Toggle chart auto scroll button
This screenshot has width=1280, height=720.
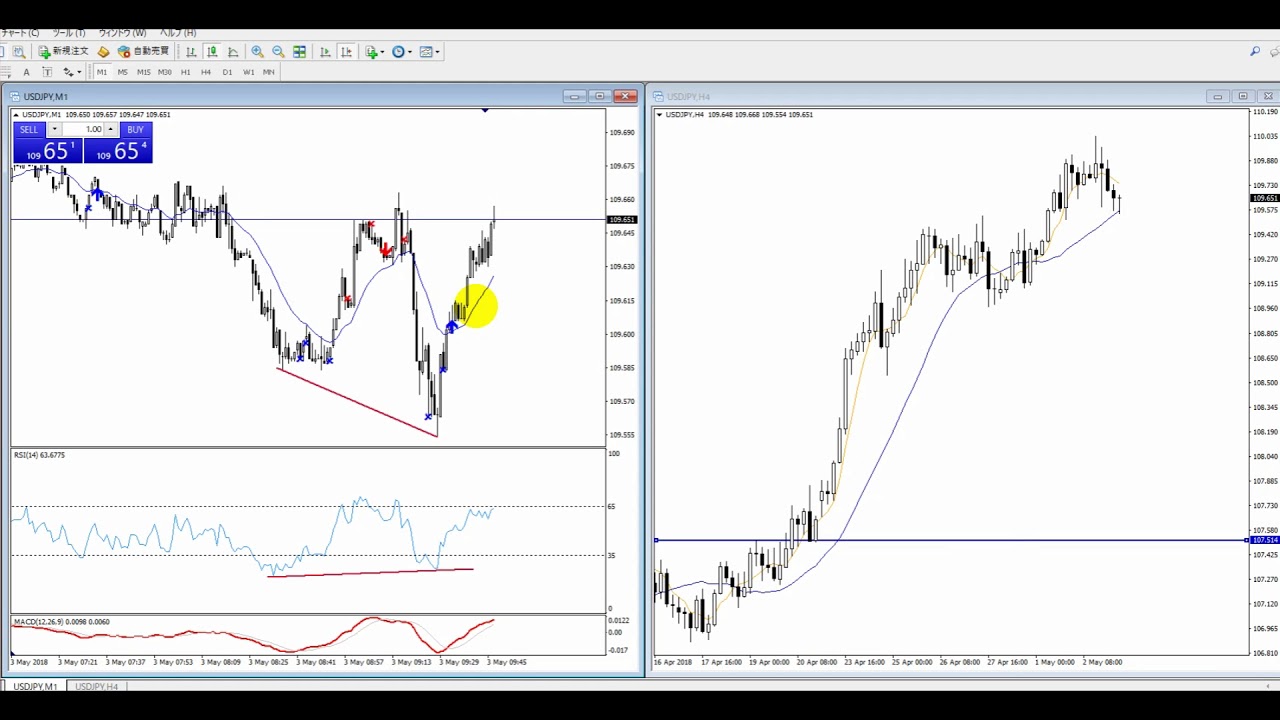coord(325,52)
